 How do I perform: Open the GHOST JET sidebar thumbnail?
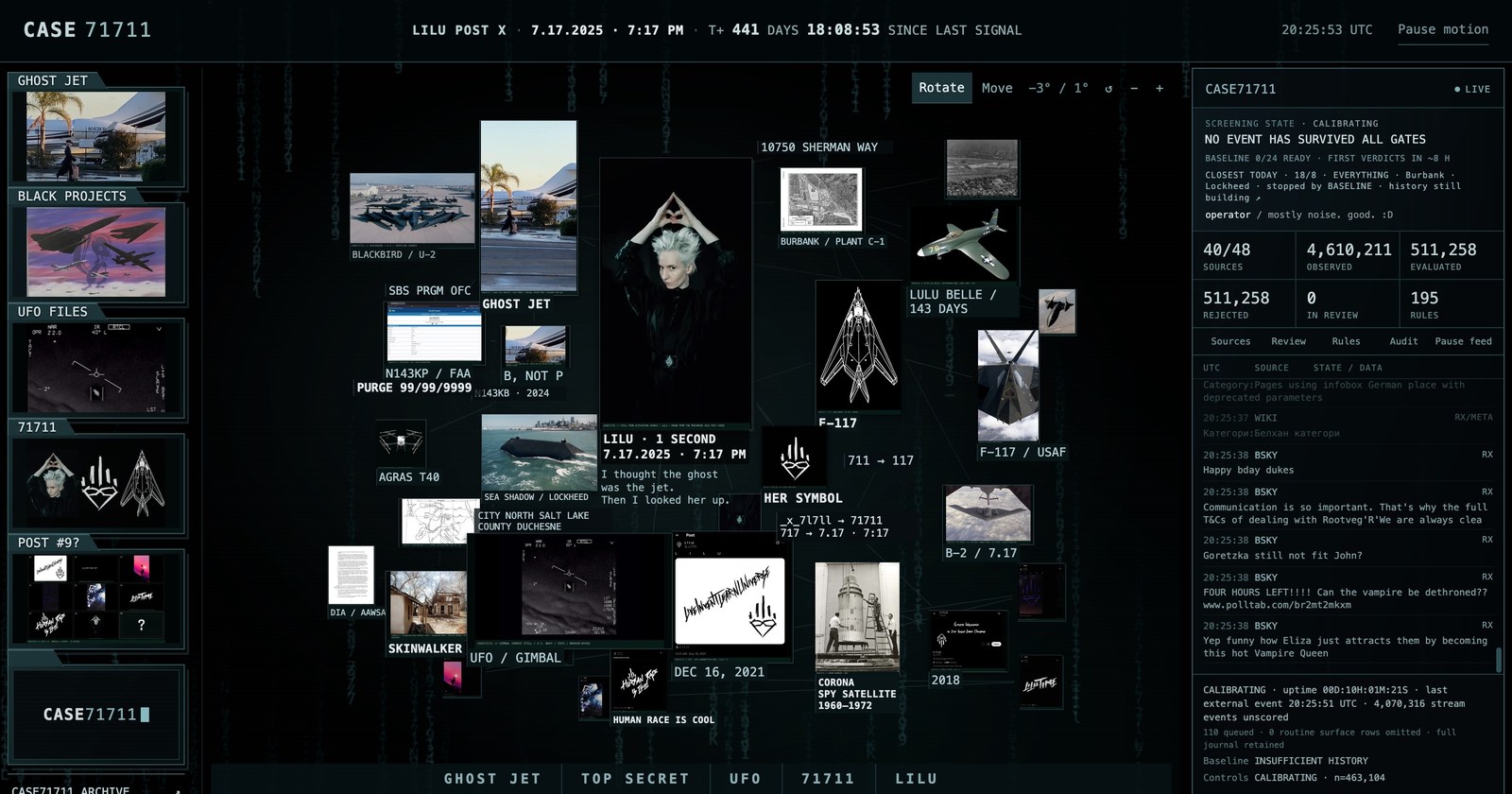[96, 136]
